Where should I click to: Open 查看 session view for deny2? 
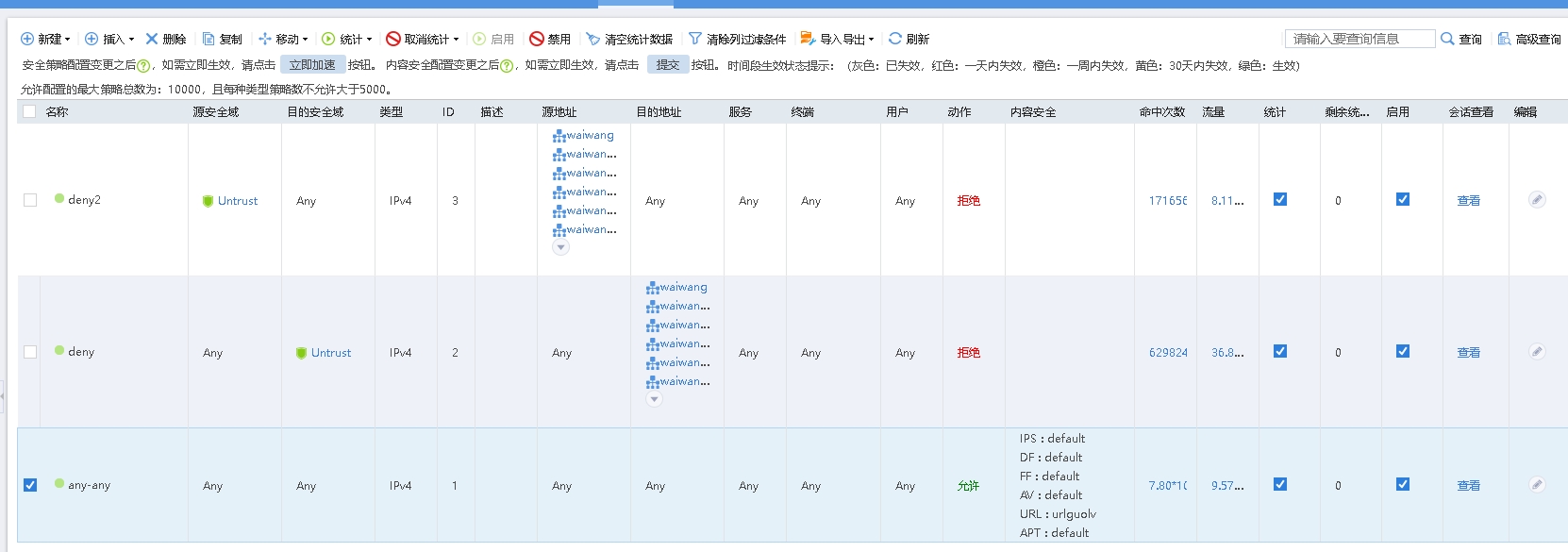click(x=1469, y=201)
